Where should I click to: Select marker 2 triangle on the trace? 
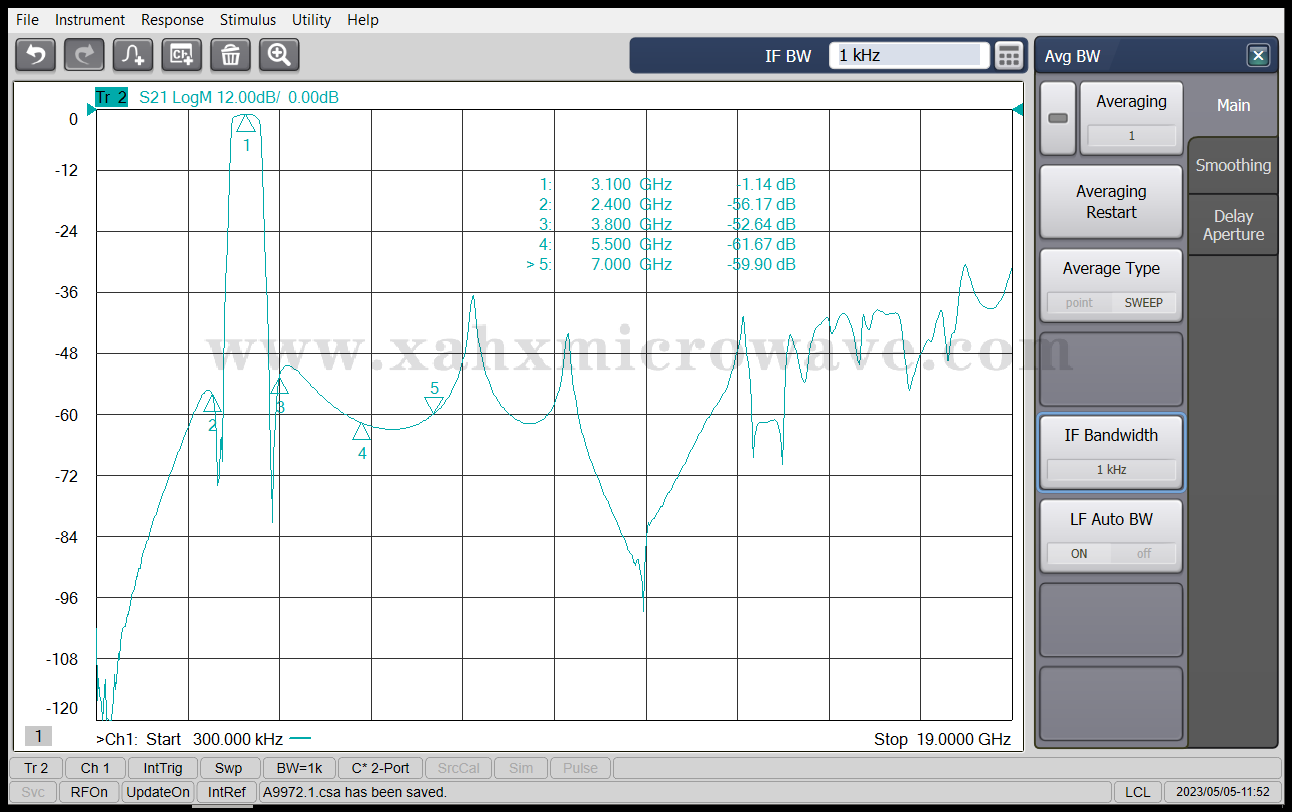[212, 403]
